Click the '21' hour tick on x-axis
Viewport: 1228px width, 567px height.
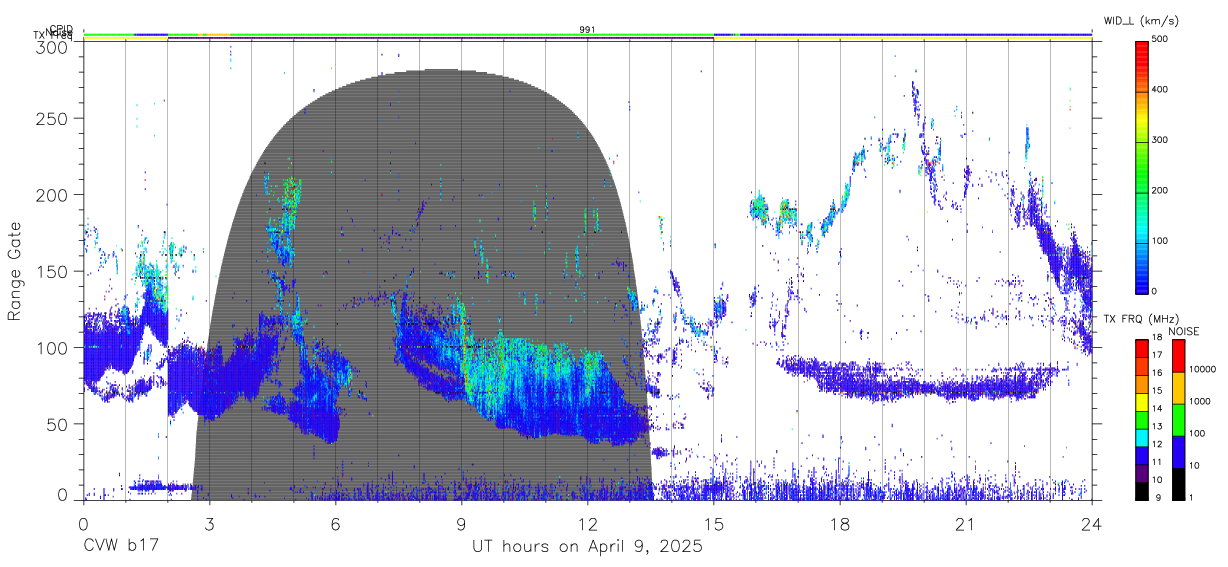pyautogui.click(x=966, y=523)
